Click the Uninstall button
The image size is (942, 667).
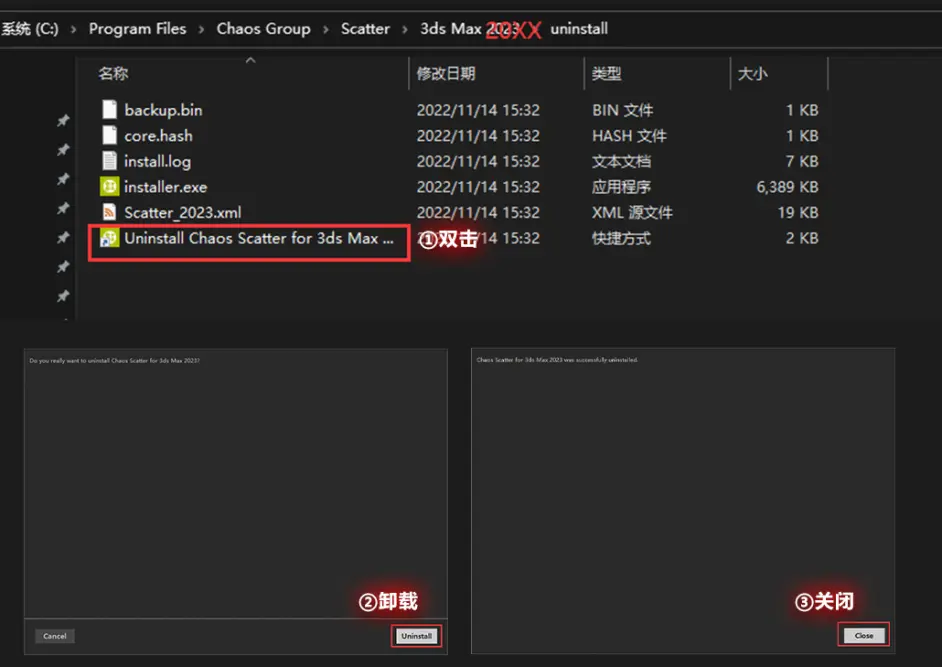(x=416, y=636)
